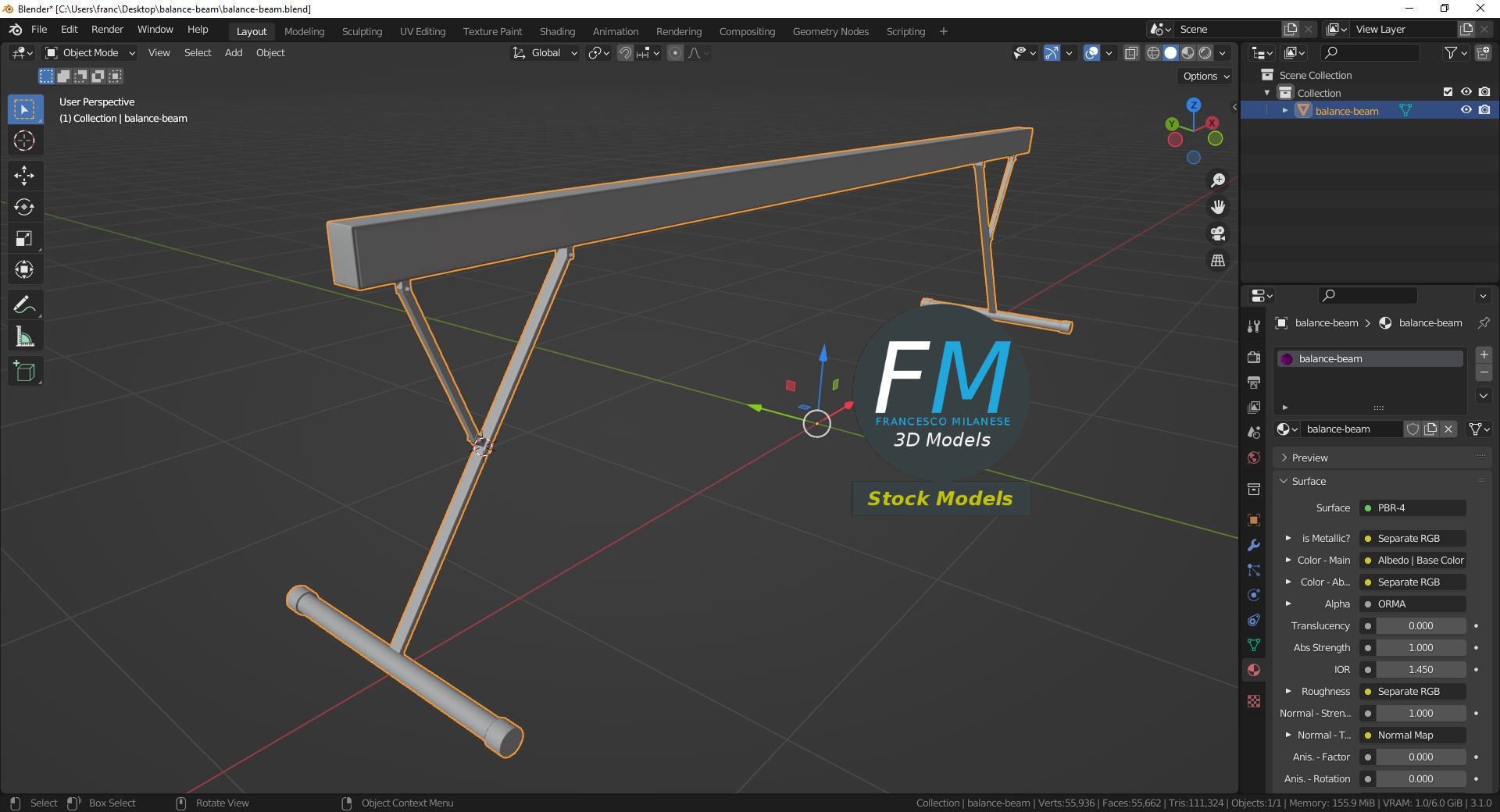
Task: Open the Render menu
Action: tap(107, 30)
